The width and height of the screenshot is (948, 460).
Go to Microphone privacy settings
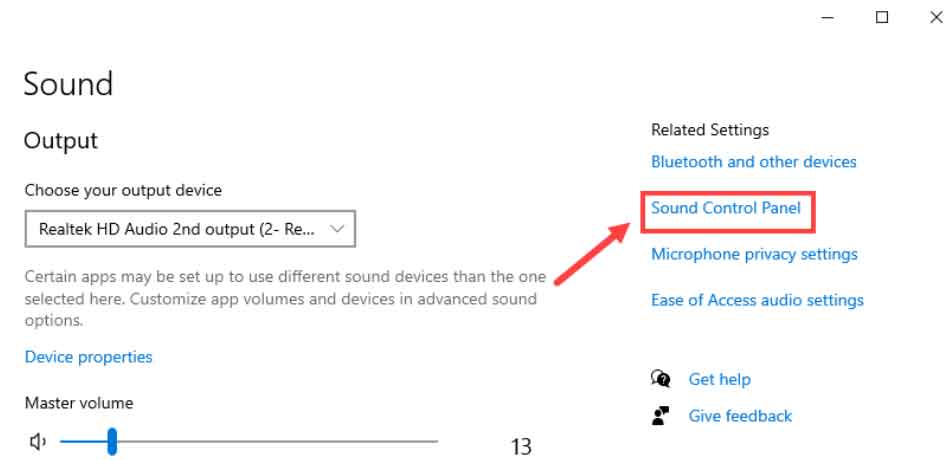(754, 254)
